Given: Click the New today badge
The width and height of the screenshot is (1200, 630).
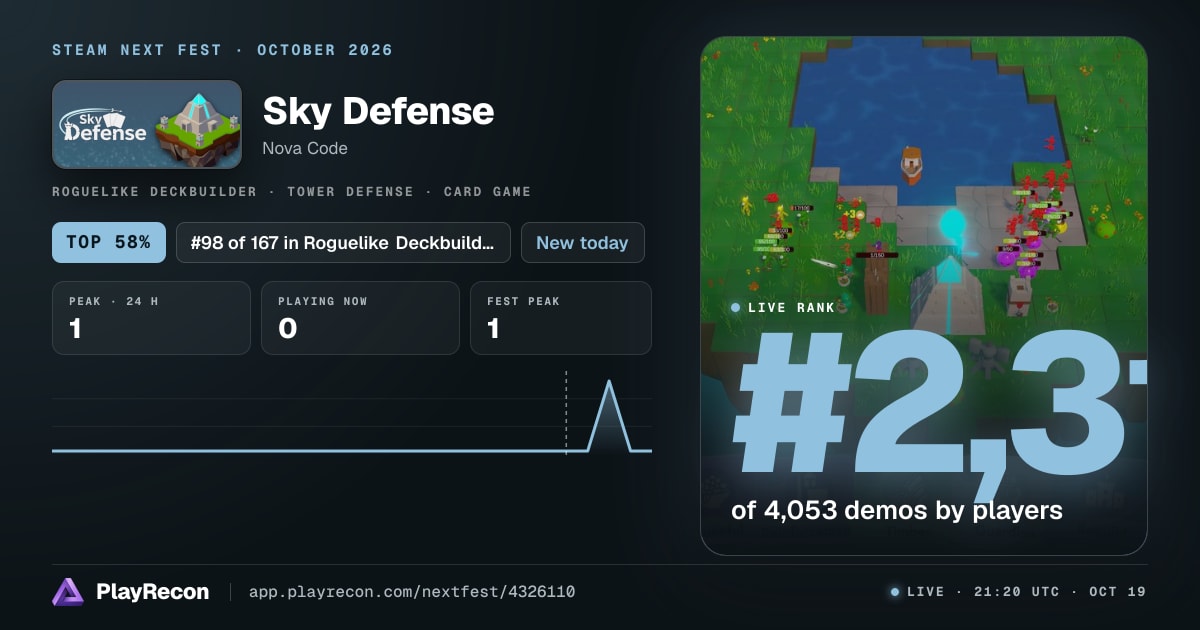Looking at the screenshot, I should click(x=582, y=243).
